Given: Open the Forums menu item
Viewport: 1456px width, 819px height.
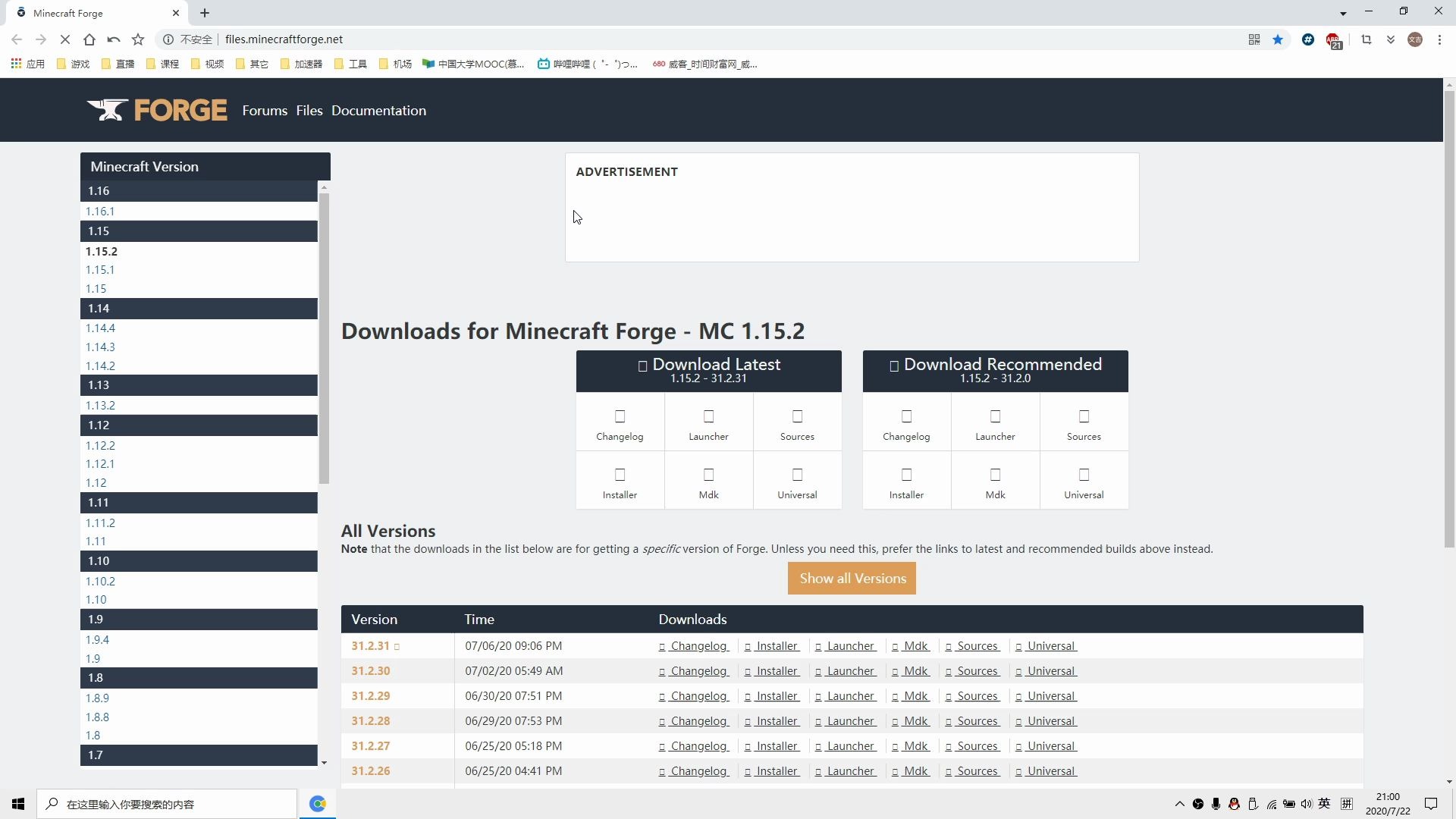Looking at the screenshot, I should tap(265, 111).
